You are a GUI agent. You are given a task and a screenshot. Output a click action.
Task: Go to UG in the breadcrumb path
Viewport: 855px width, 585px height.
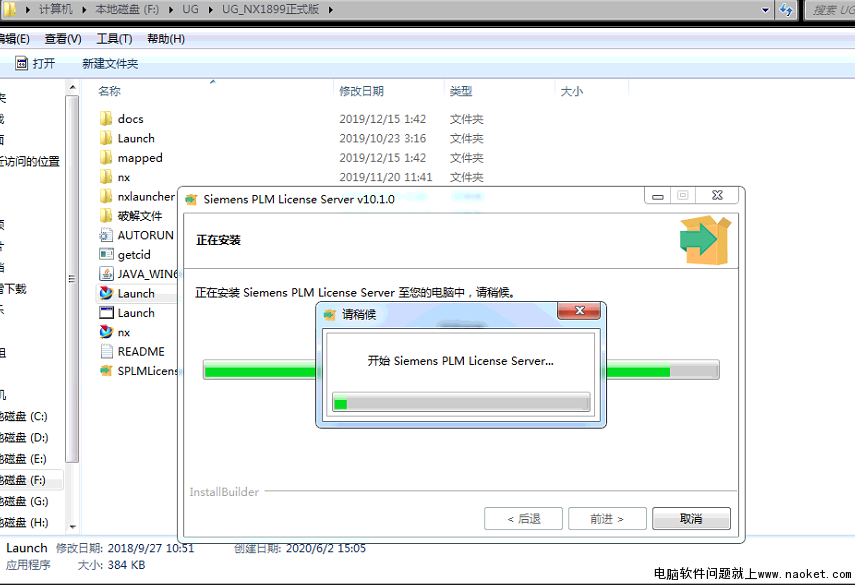[x=190, y=9]
